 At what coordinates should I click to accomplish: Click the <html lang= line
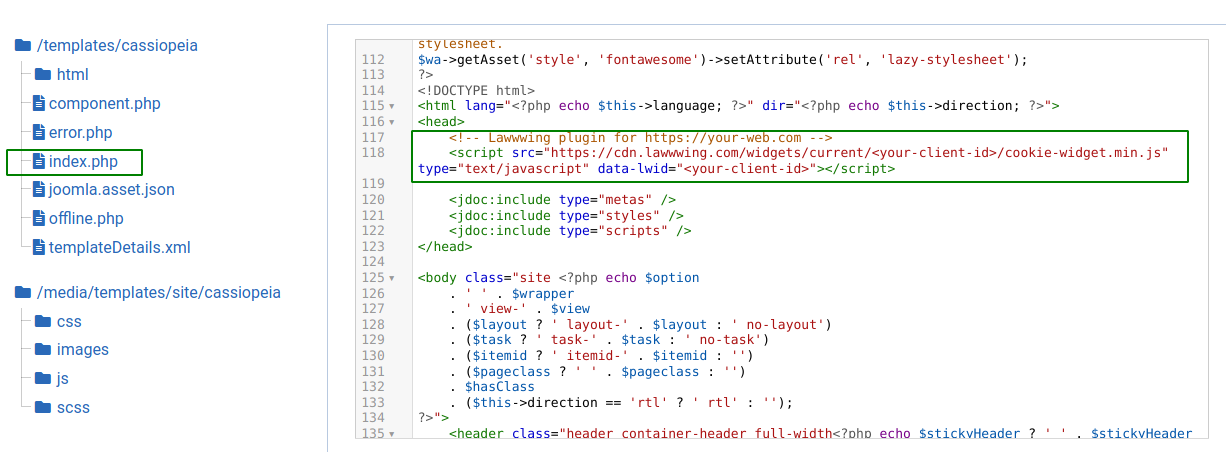pyautogui.click(x=739, y=106)
